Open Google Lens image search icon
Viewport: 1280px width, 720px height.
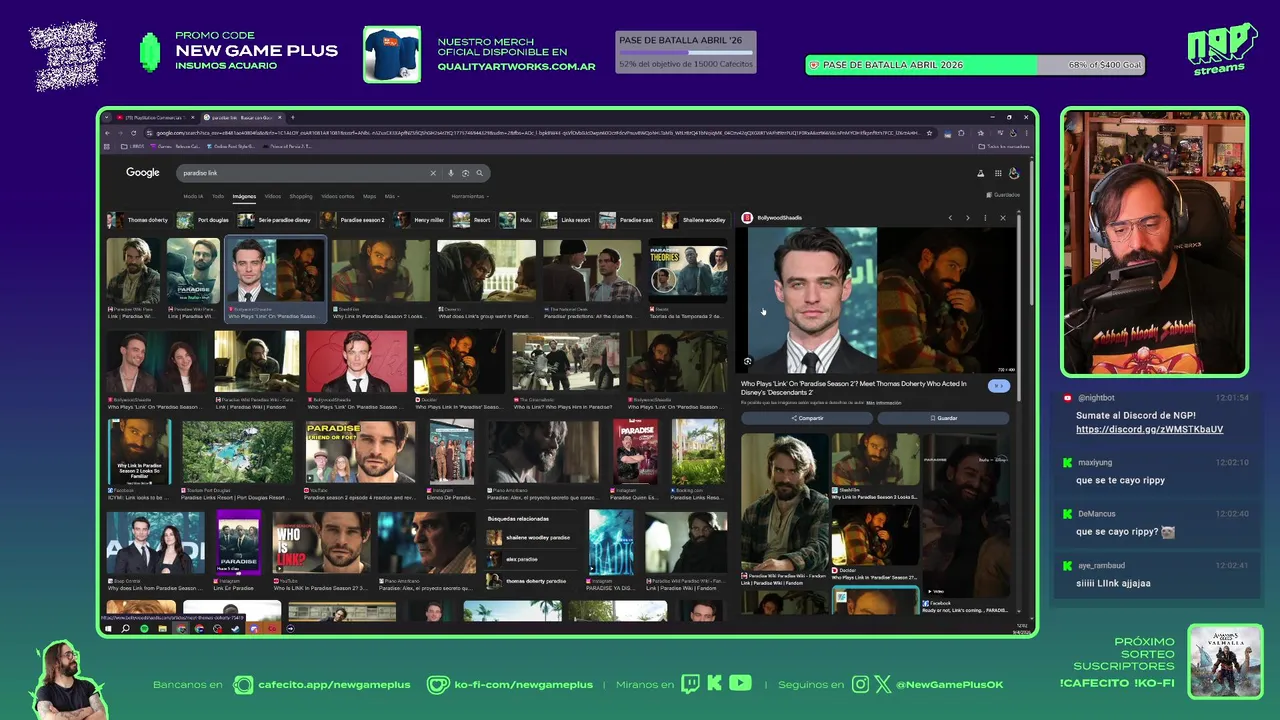pyautogui.click(x=465, y=173)
